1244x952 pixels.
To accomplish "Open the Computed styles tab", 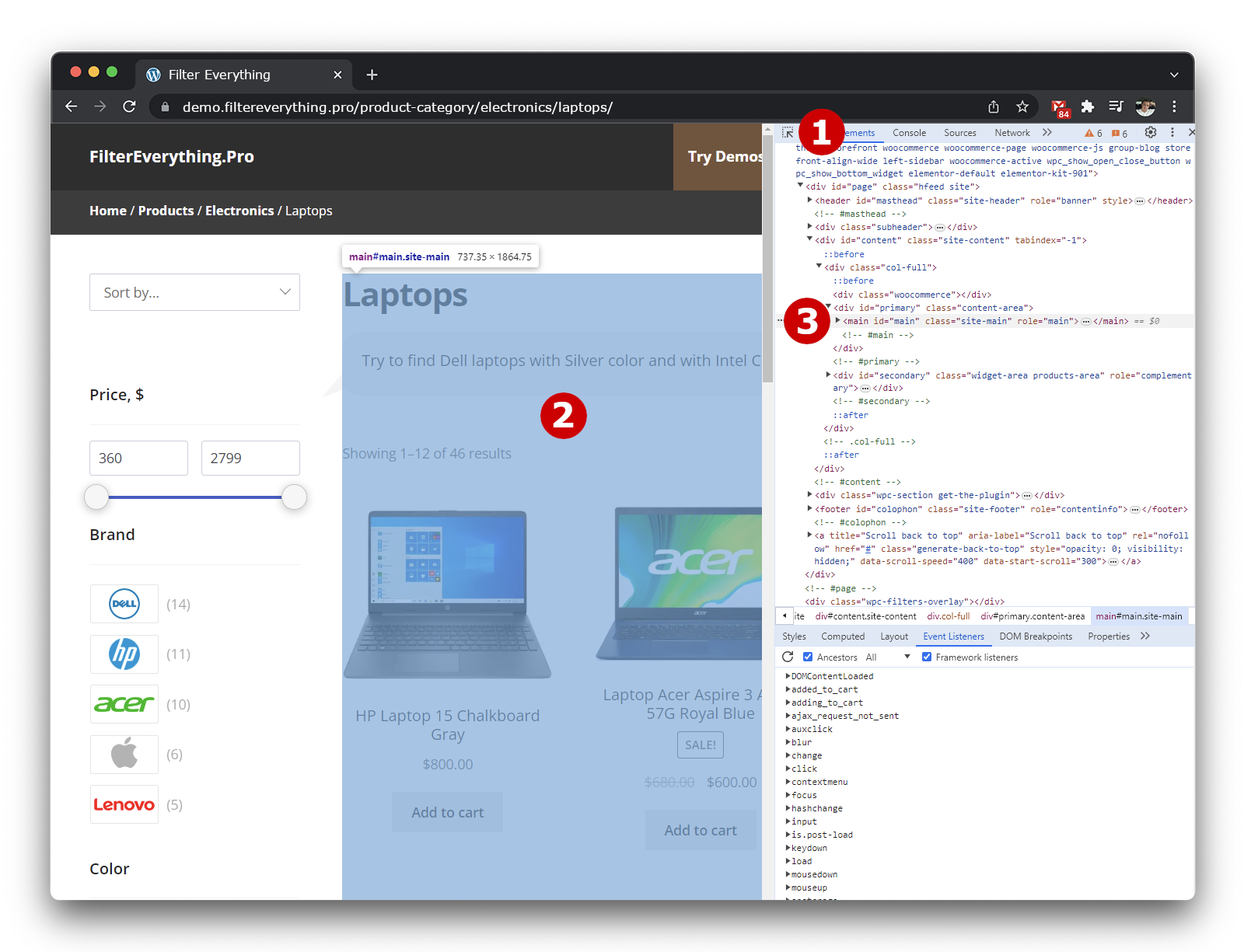I will tap(843, 636).
